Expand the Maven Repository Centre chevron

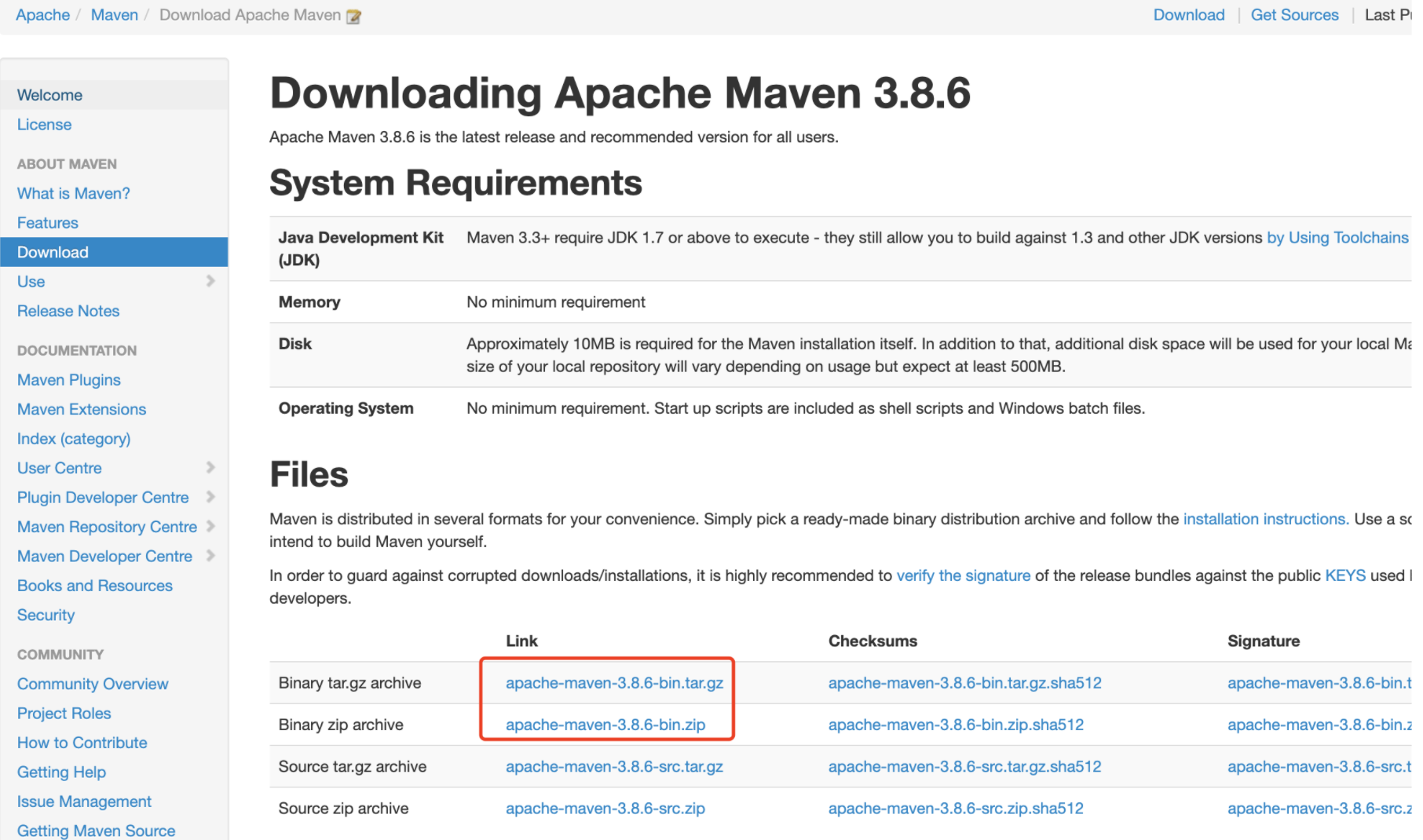210,526
